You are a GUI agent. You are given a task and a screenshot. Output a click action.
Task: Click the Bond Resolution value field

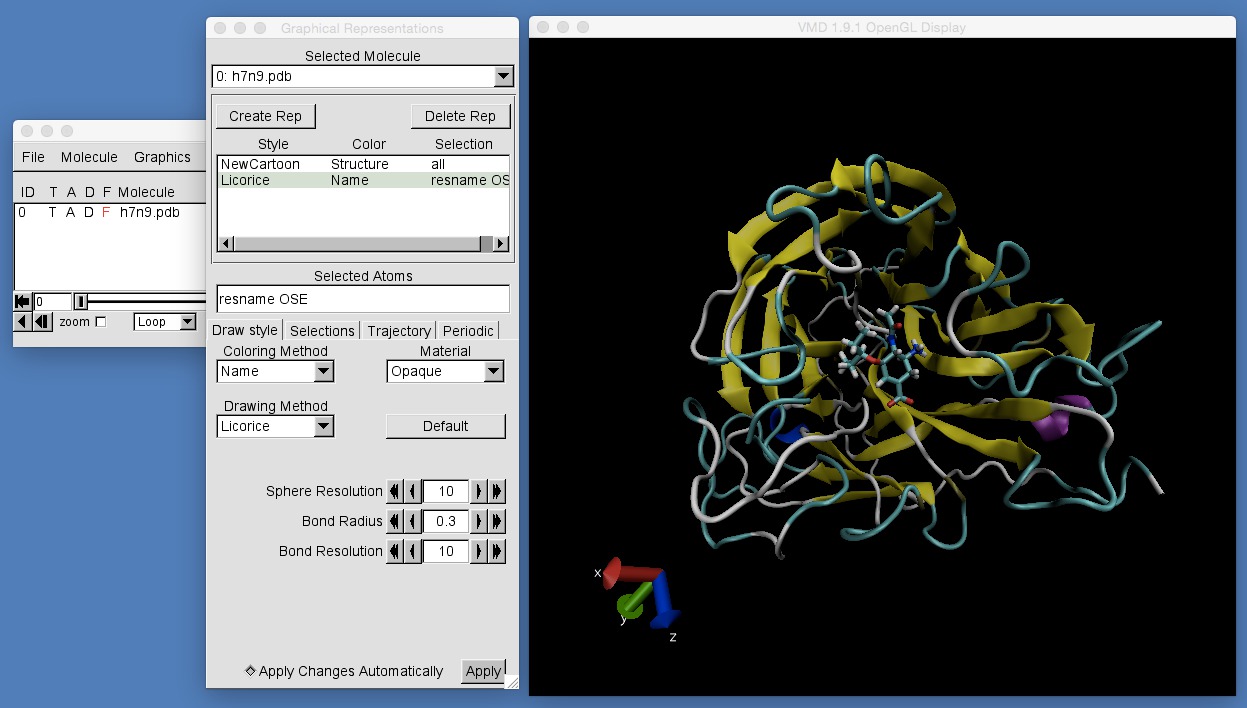click(446, 551)
